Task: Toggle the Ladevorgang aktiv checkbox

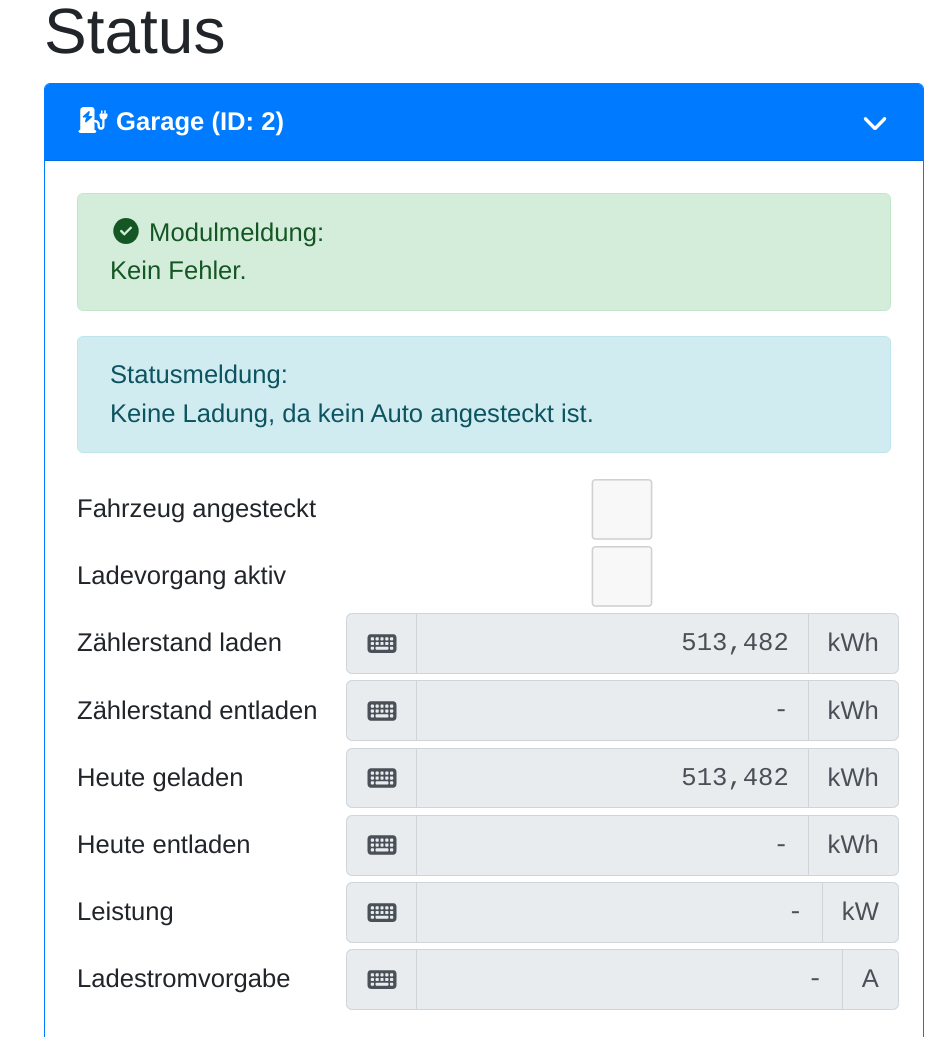Action: 621,576
